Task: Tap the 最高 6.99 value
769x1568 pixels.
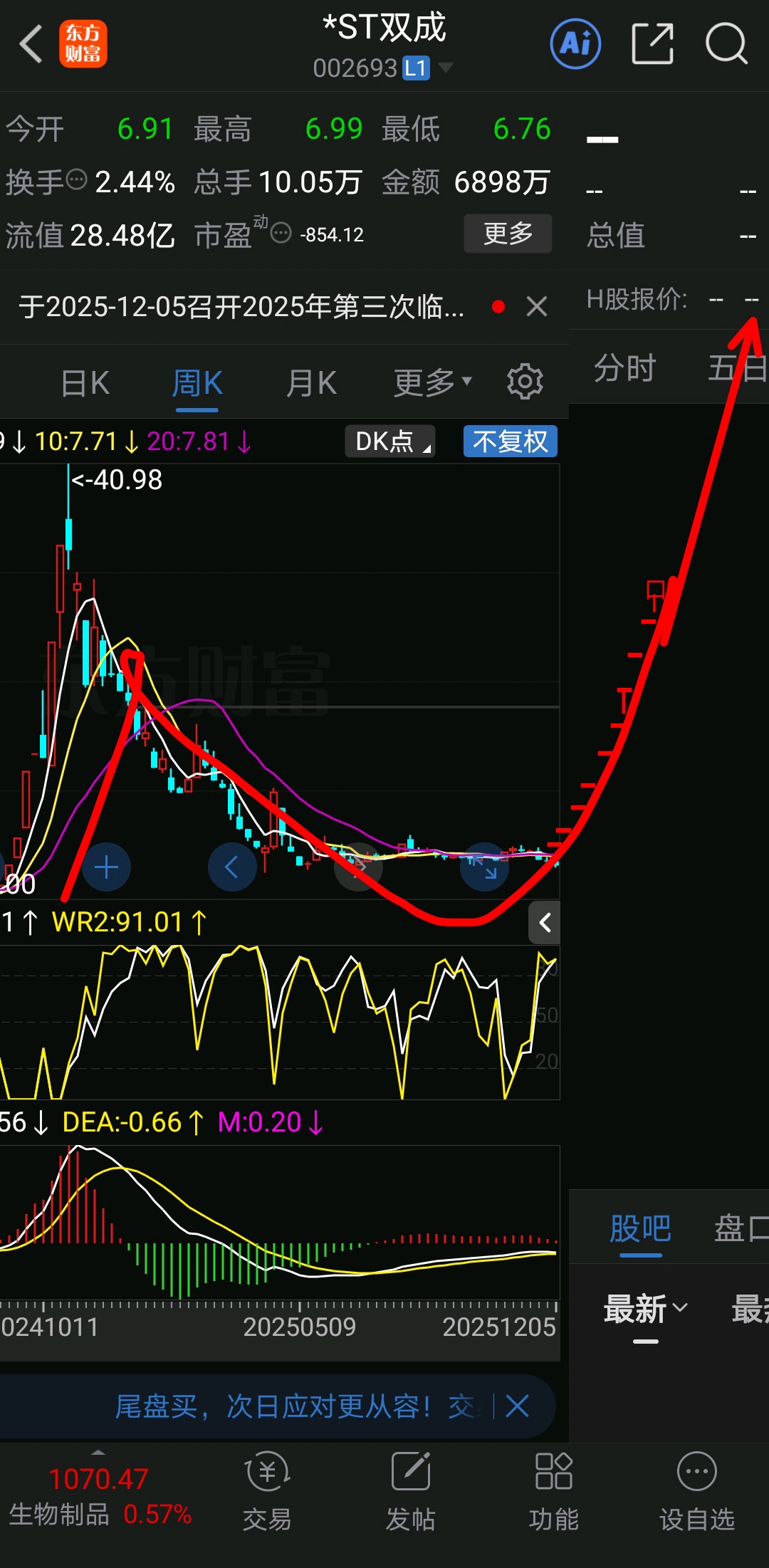Action: point(278,130)
